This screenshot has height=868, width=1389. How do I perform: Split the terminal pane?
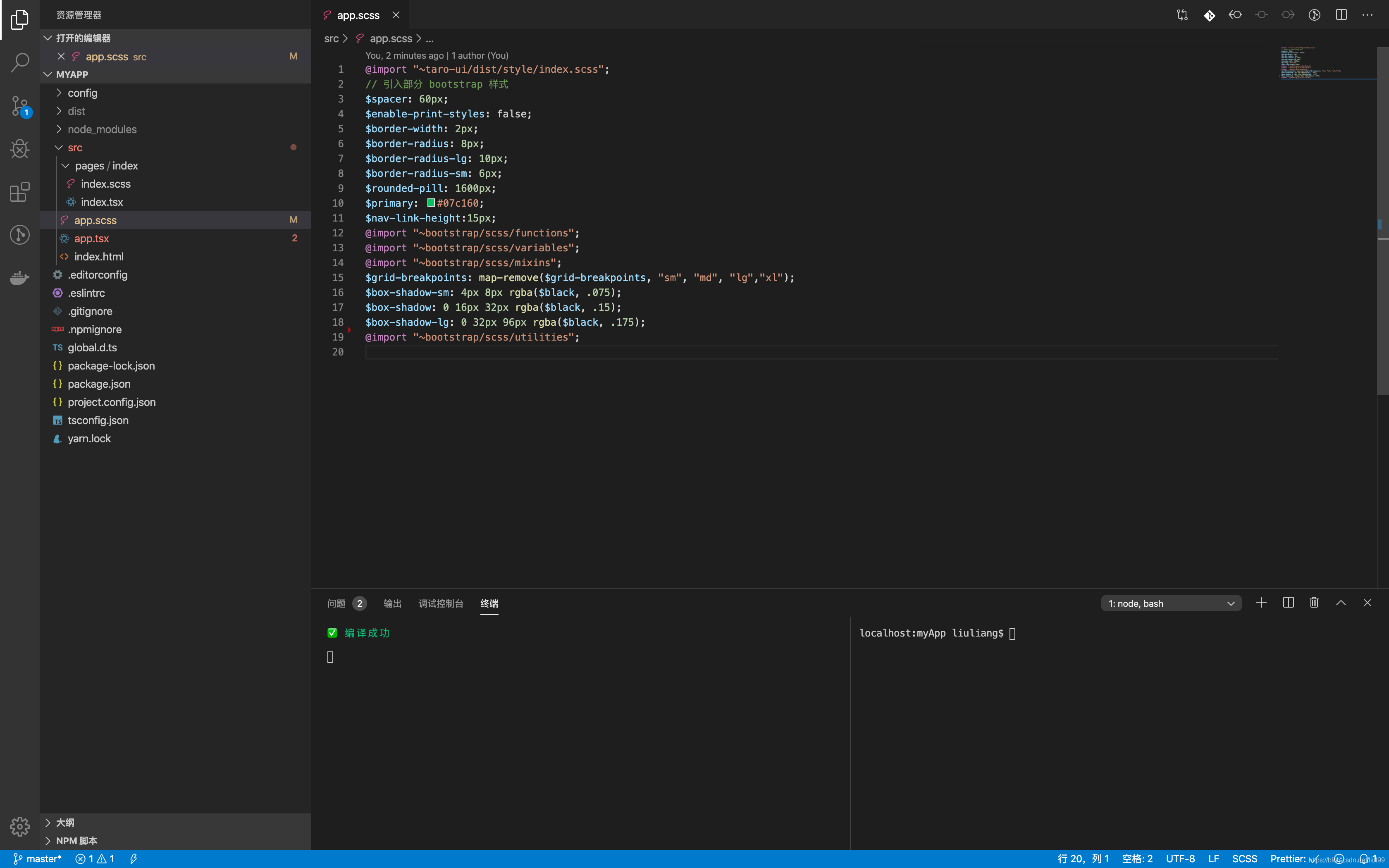click(1288, 603)
